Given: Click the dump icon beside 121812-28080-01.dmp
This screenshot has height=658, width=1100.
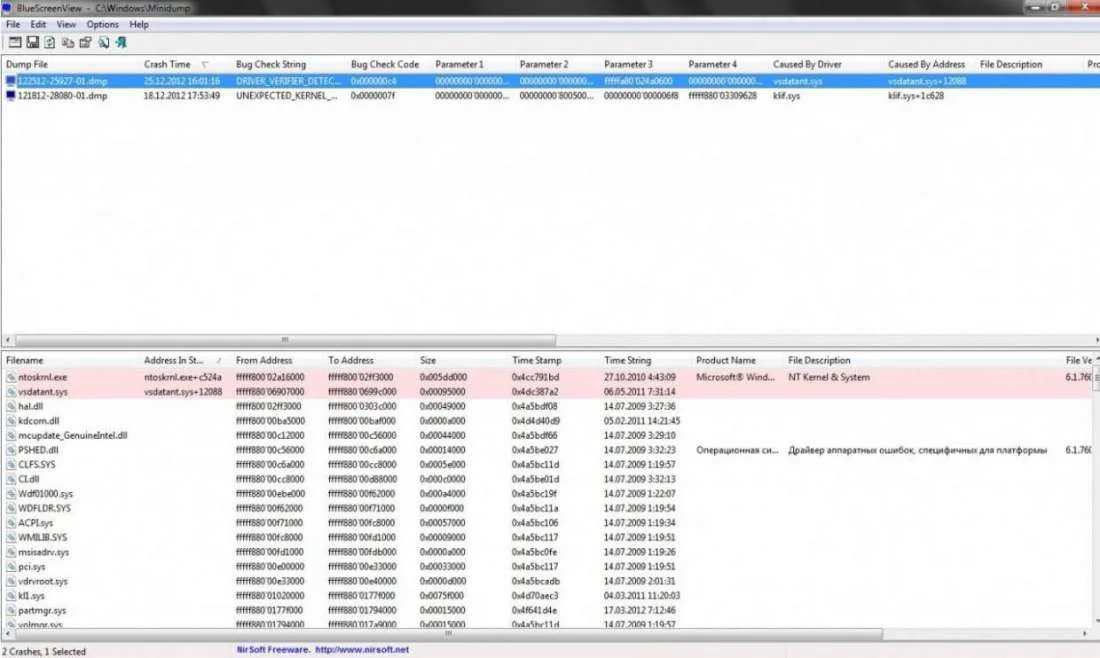Looking at the screenshot, I should pos(11,96).
